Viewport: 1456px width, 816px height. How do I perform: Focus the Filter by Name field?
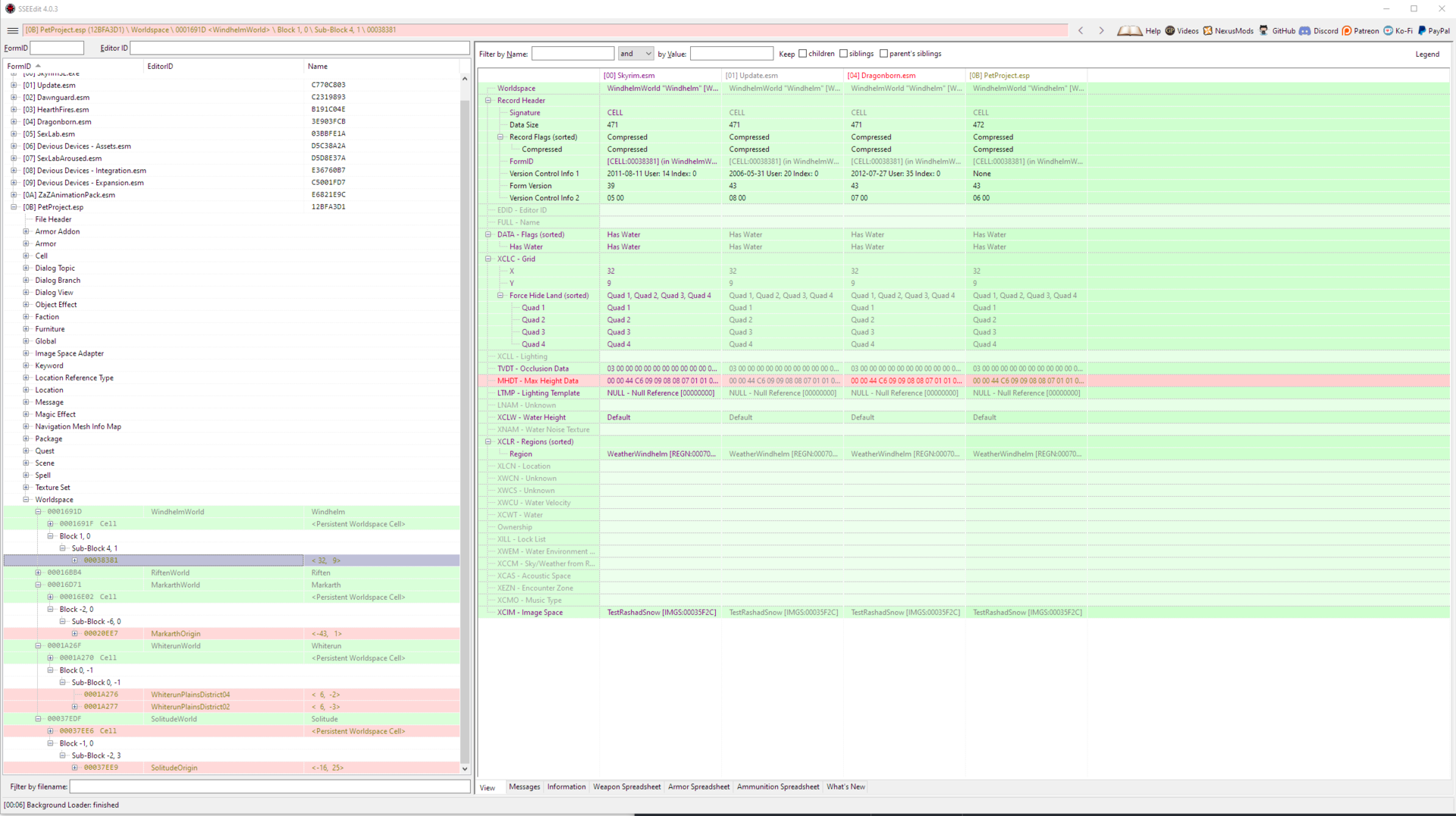[573, 54]
